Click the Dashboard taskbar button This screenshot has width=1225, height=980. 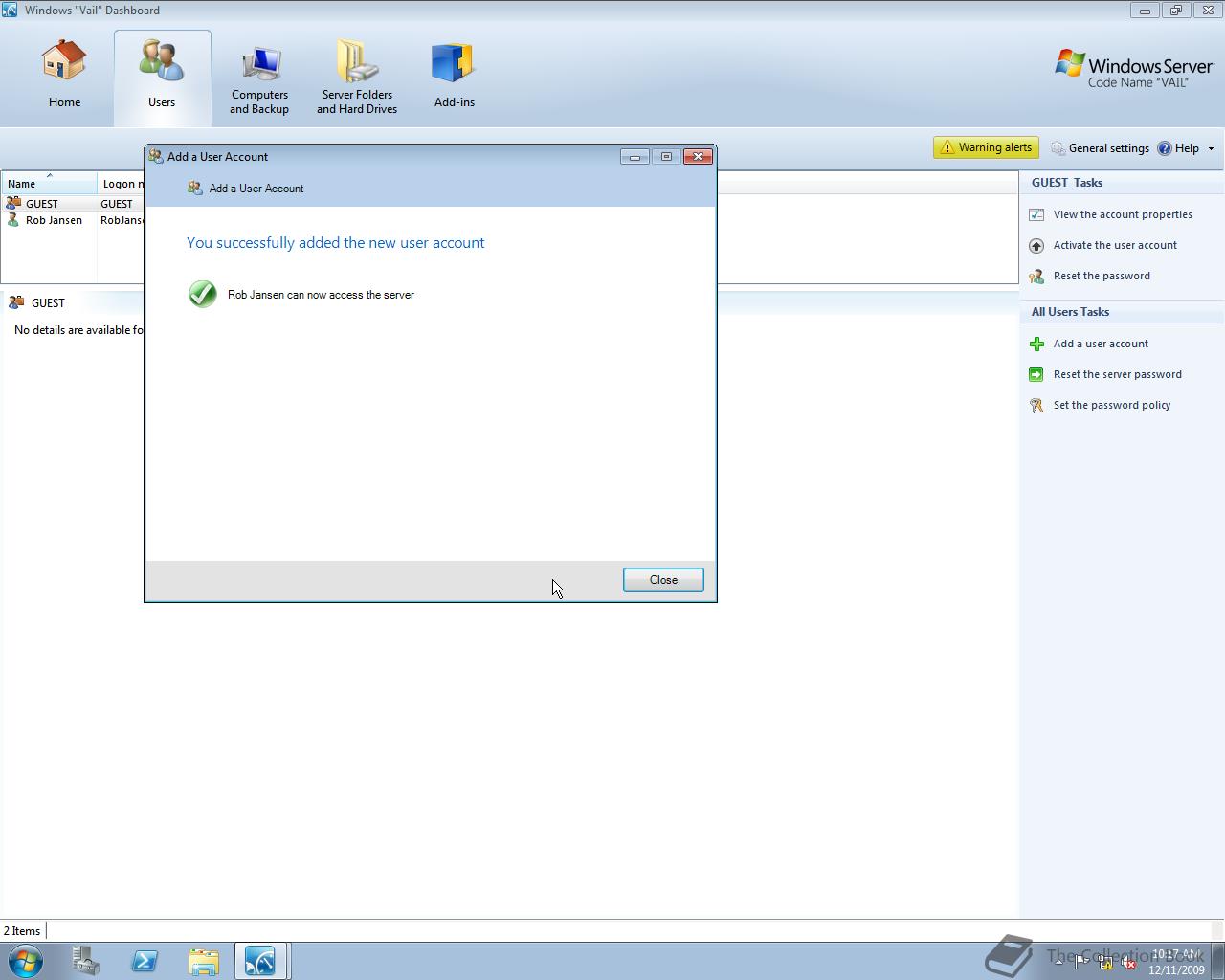point(261,961)
